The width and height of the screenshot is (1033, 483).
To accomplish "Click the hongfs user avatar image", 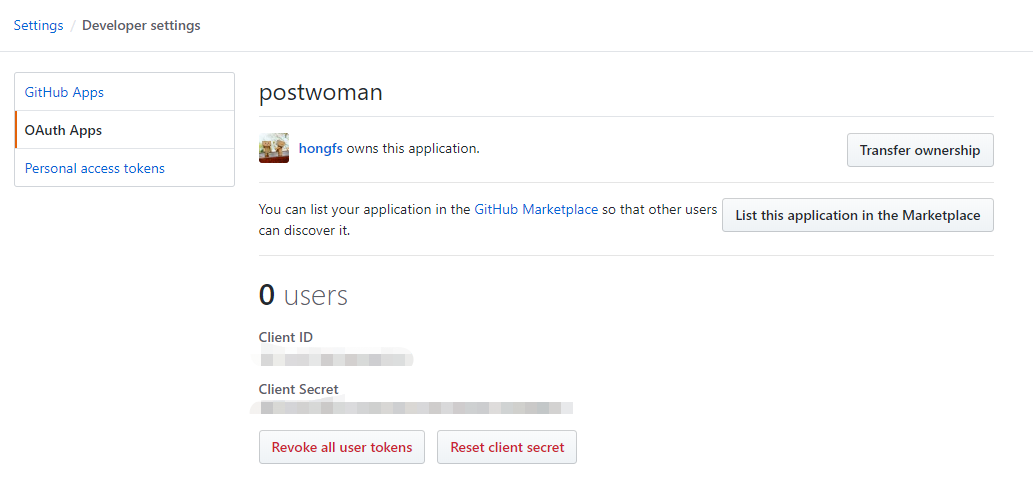I will (274, 148).
